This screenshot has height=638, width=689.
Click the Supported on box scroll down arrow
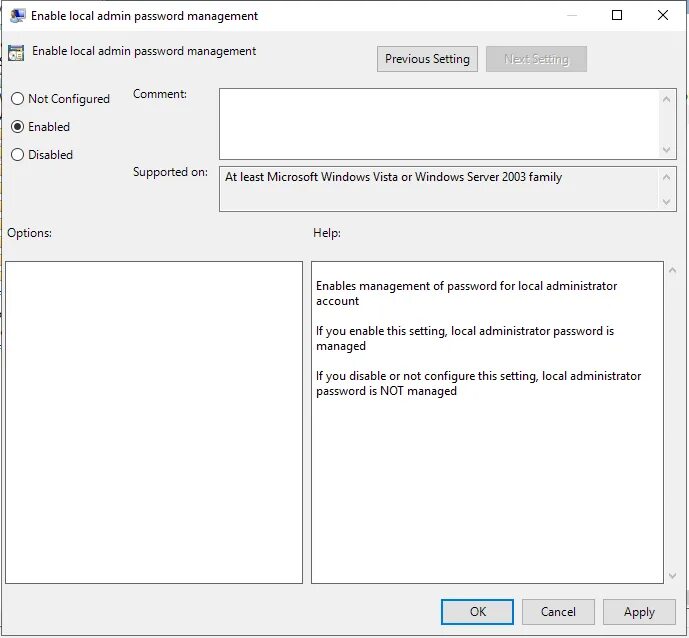click(666, 202)
